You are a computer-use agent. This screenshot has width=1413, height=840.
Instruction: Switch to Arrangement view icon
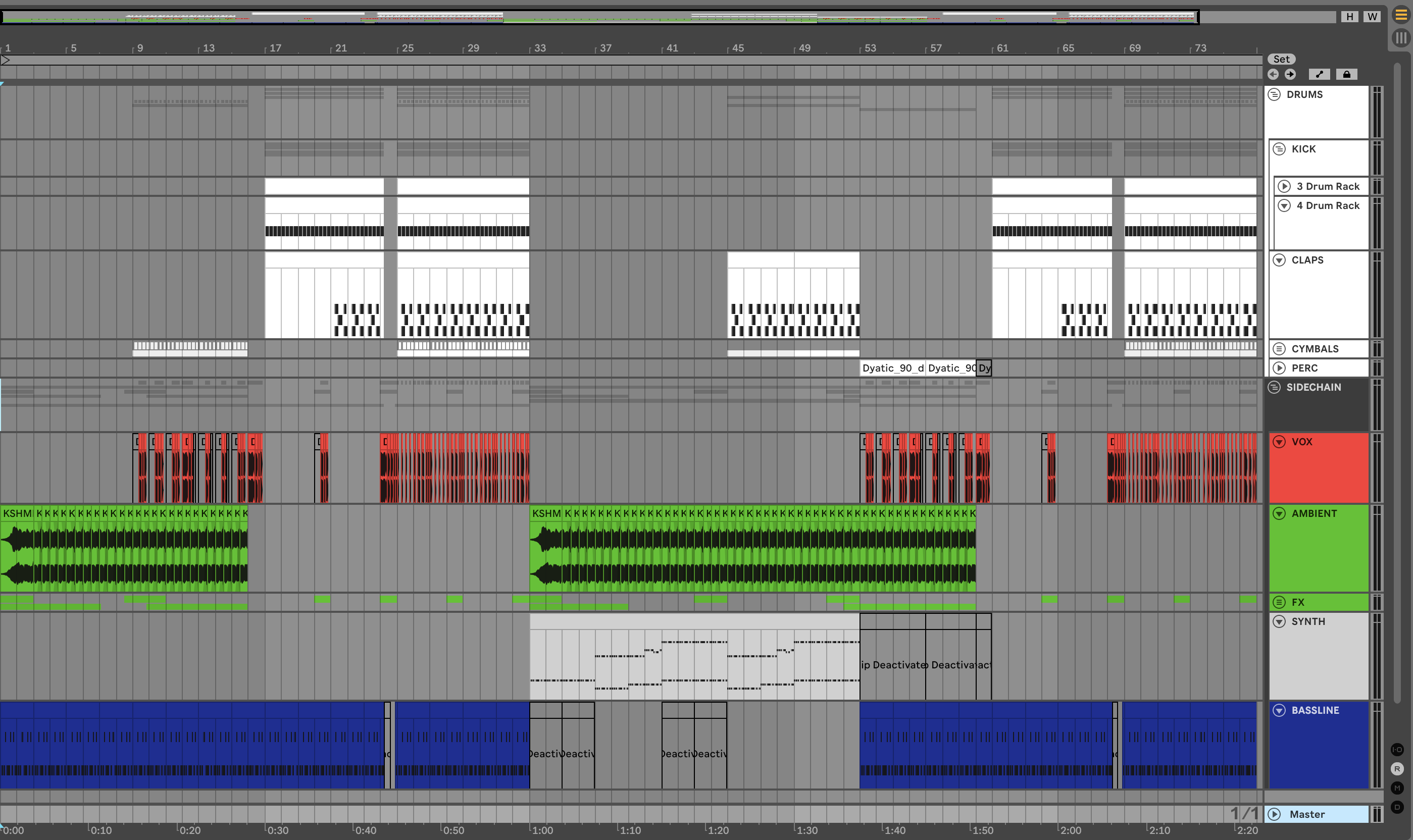point(1401,15)
